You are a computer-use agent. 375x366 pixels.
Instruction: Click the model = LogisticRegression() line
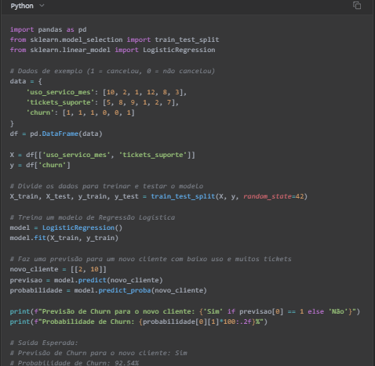[x=66, y=228]
